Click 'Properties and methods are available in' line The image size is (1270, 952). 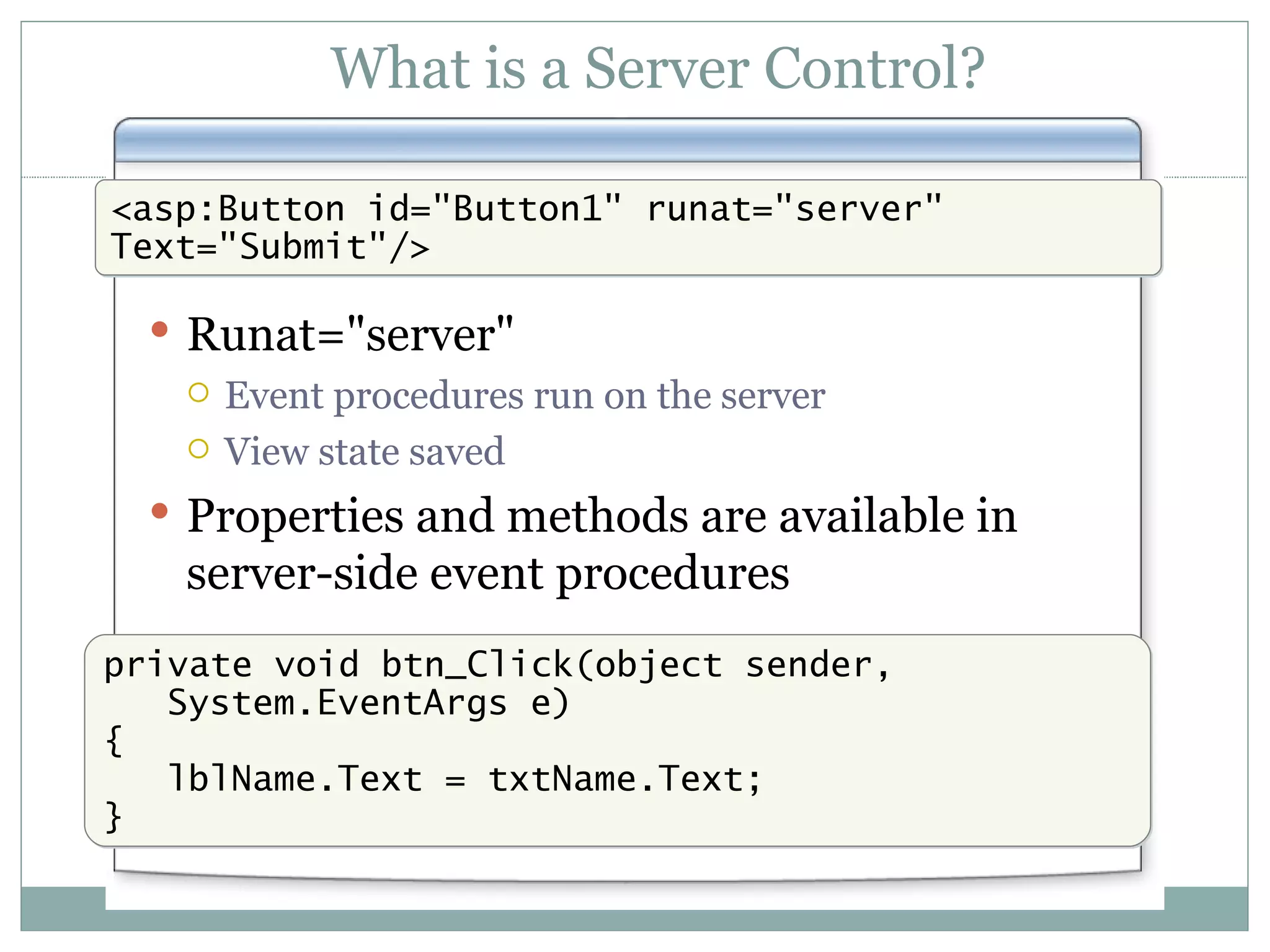click(602, 514)
